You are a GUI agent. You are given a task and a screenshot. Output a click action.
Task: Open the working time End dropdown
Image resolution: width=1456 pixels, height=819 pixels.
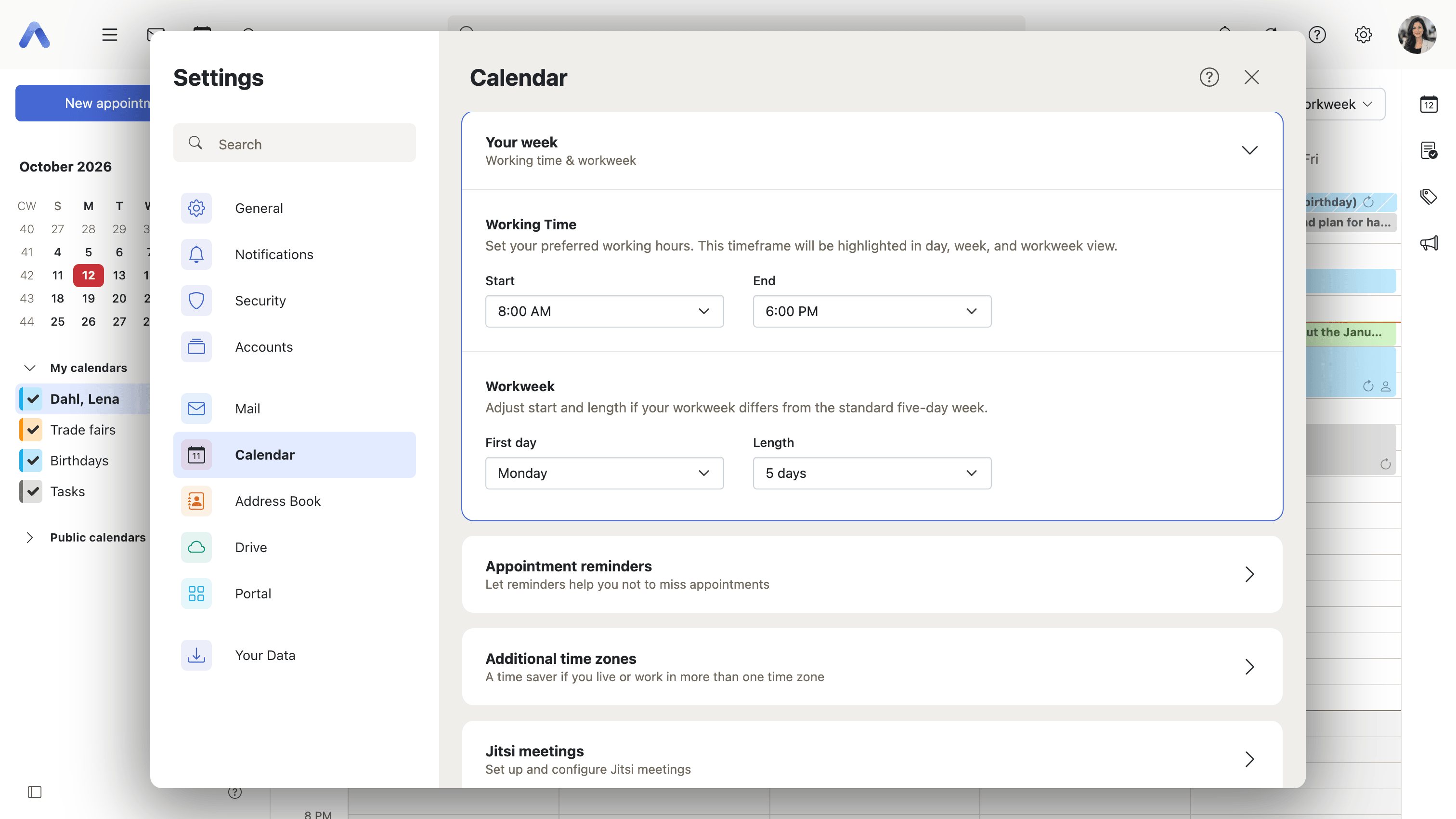(x=871, y=311)
